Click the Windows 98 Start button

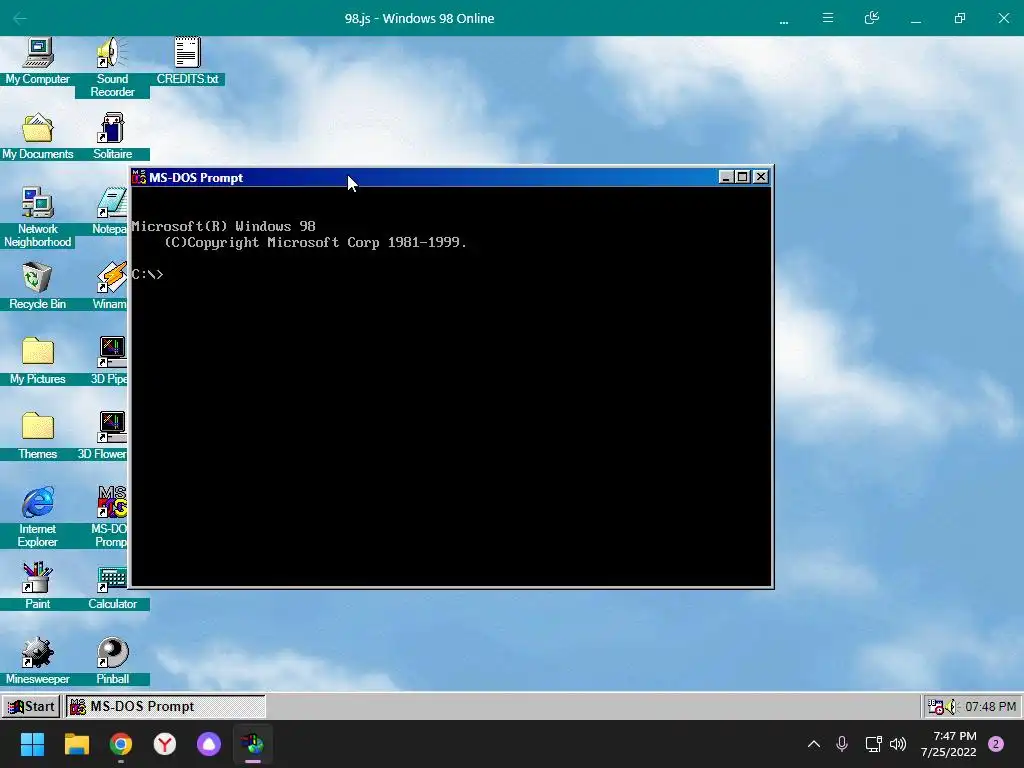[x=31, y=706]
